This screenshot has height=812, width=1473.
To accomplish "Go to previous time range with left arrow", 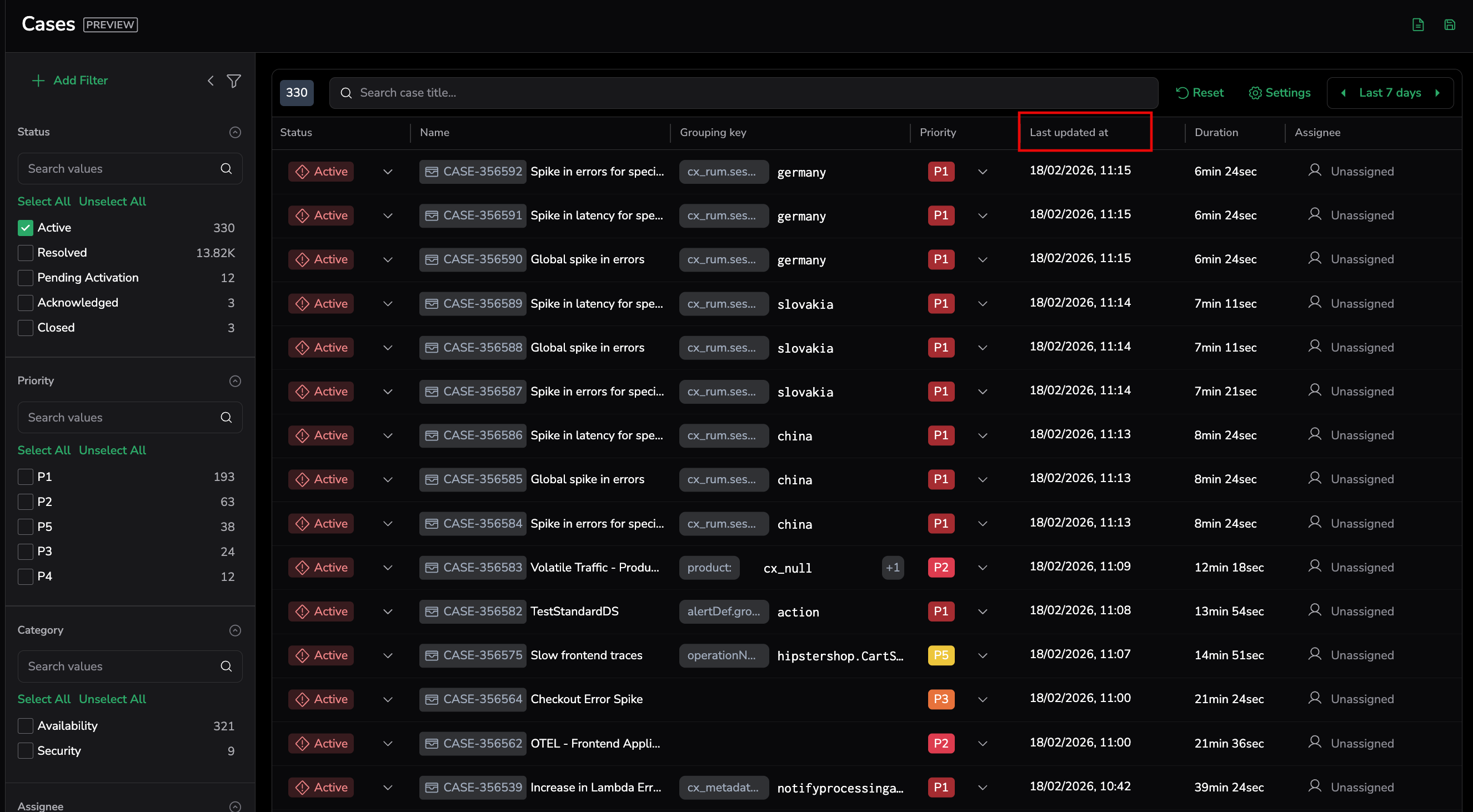I will 1343,93.
